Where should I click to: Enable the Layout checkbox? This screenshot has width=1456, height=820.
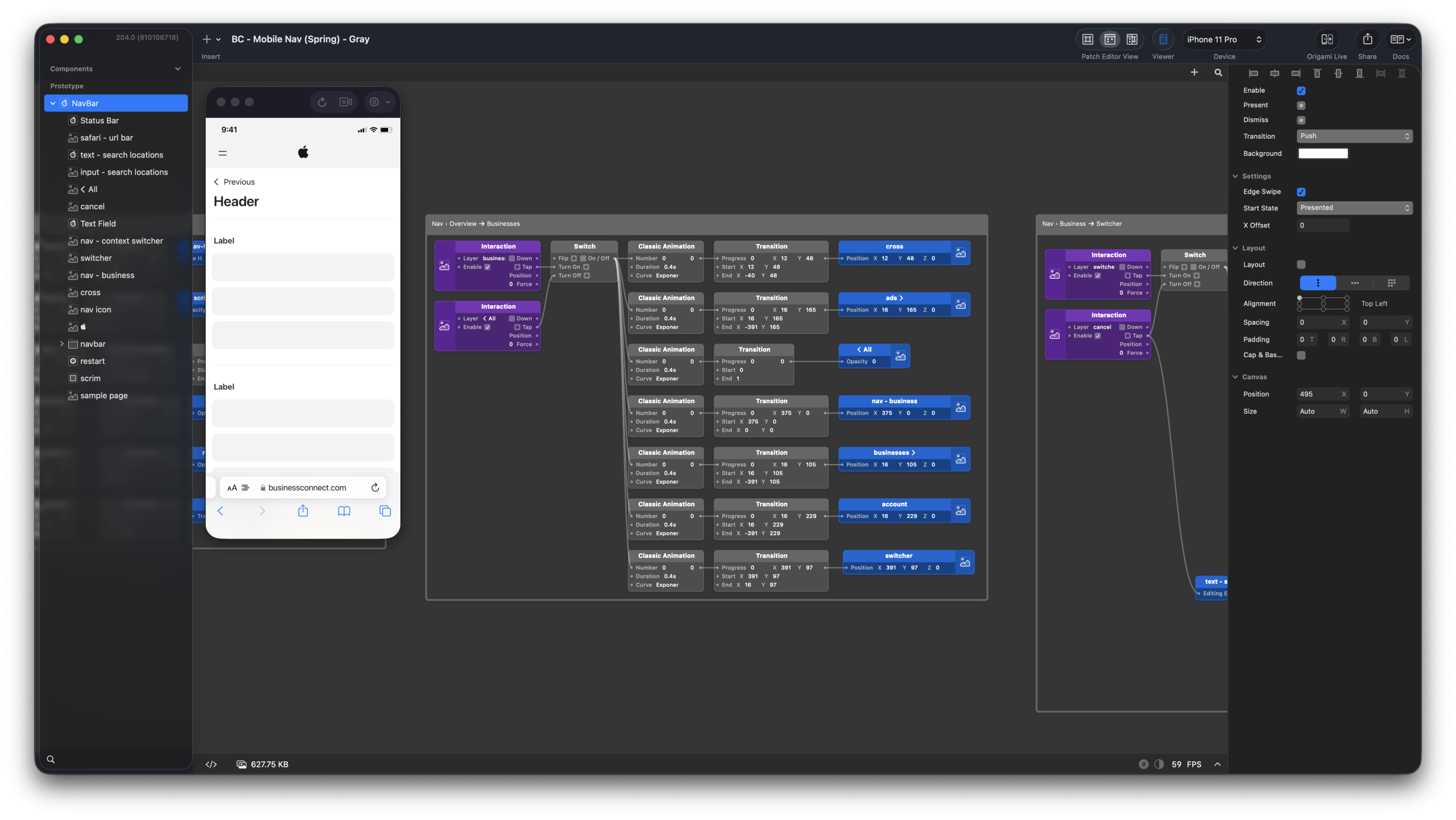(1301, 265)
